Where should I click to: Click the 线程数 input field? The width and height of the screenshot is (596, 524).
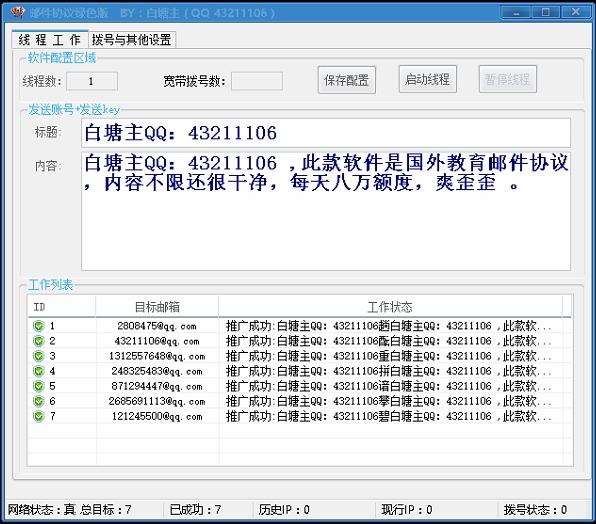point(92,81)
